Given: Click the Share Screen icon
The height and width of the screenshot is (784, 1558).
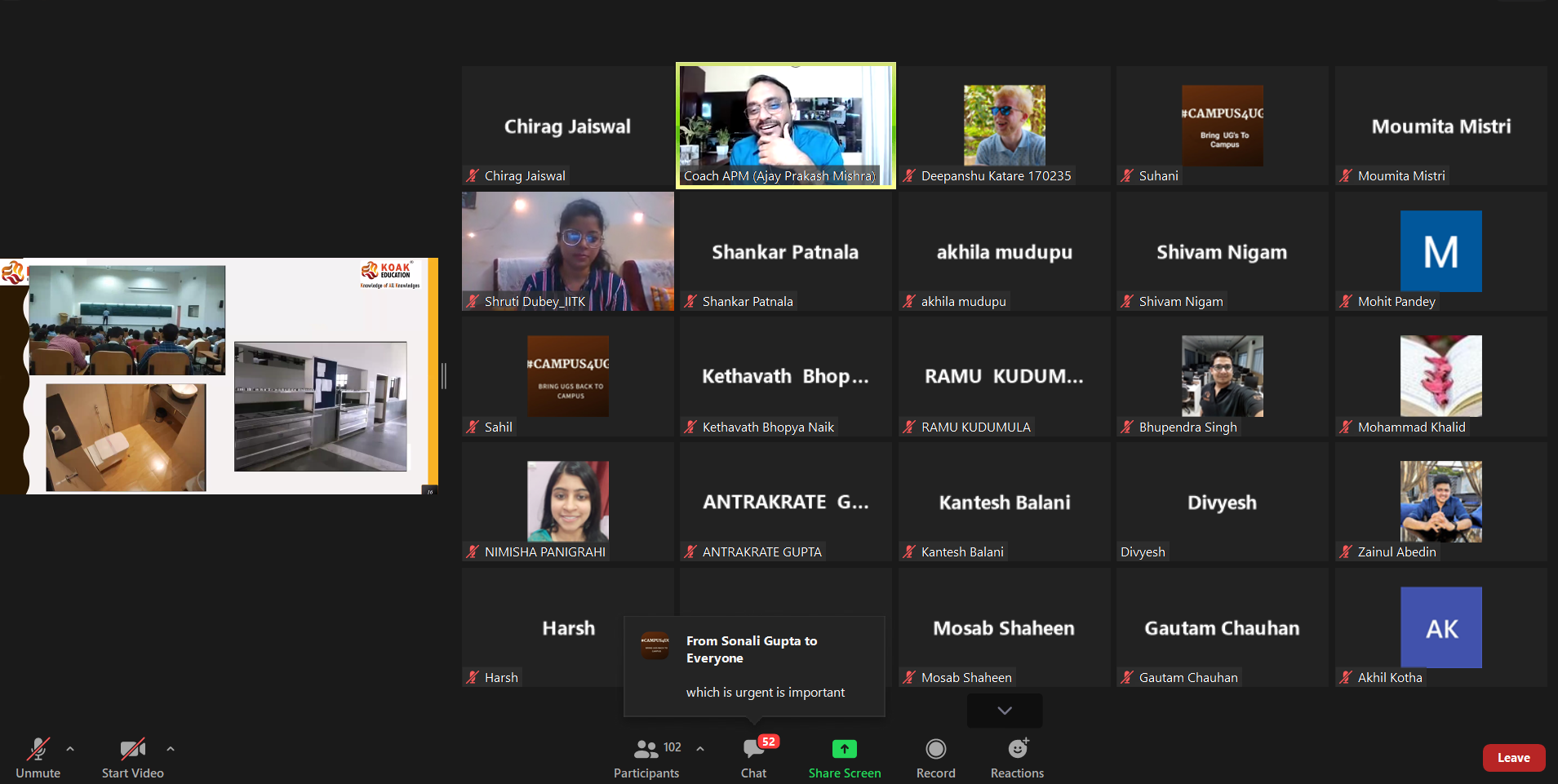Looking at the screenshot, I should tap(844, 747).
